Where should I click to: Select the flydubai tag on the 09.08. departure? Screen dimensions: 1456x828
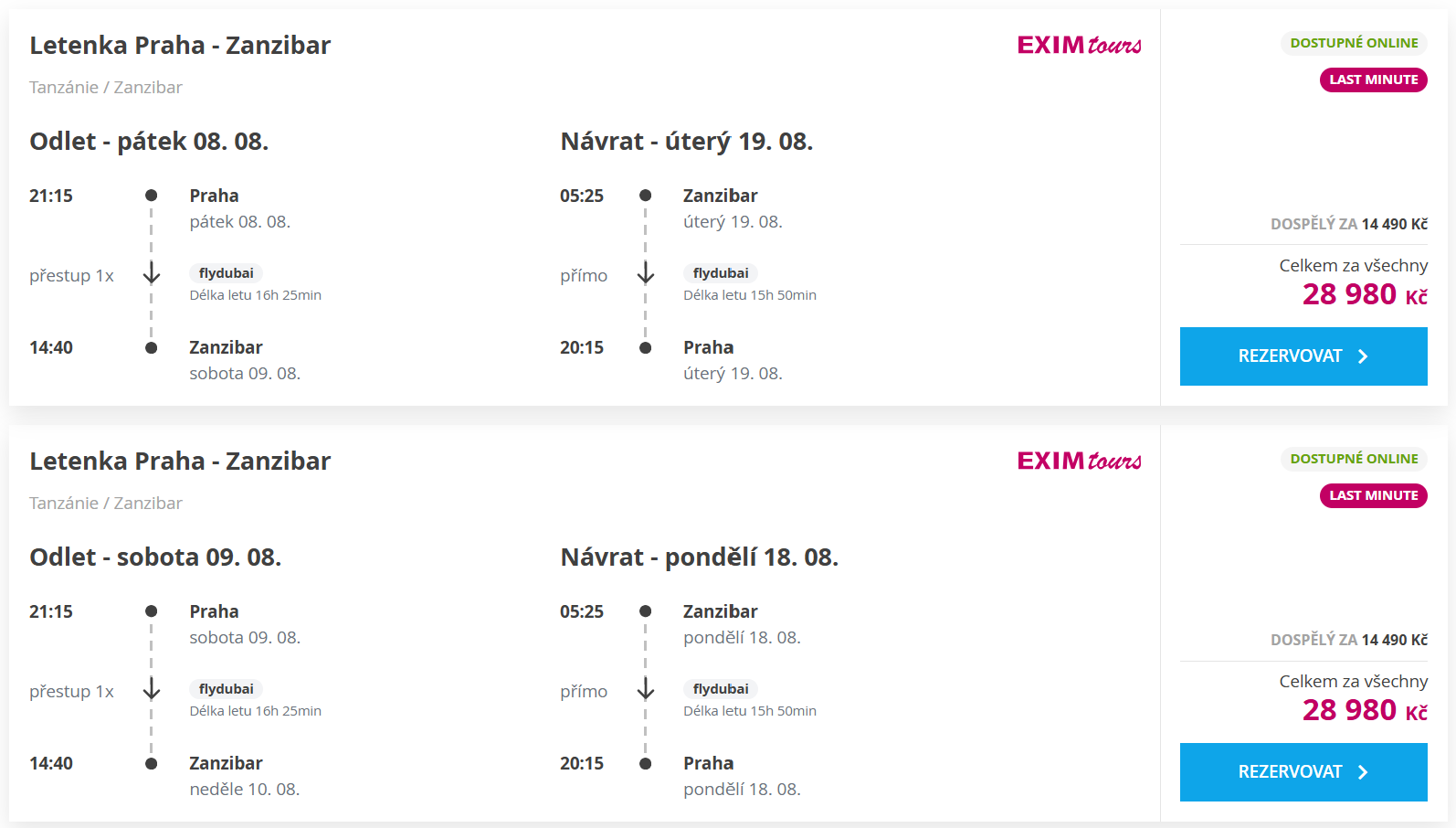pyautogui.click(x=227, y=689)
